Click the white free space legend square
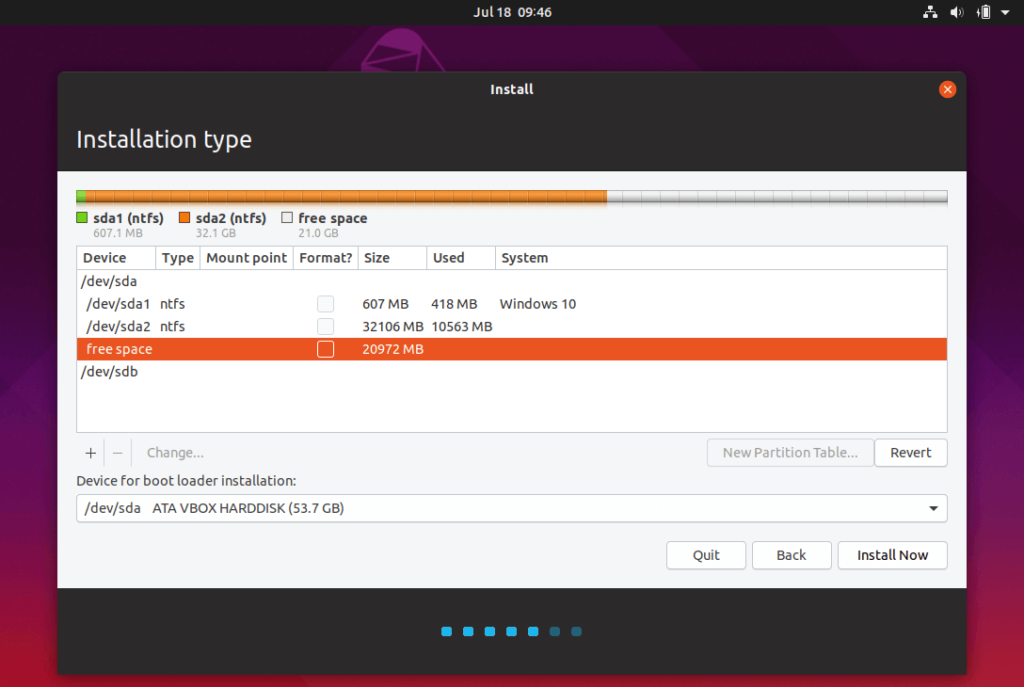1024x687 pixels. pos(287,217)
